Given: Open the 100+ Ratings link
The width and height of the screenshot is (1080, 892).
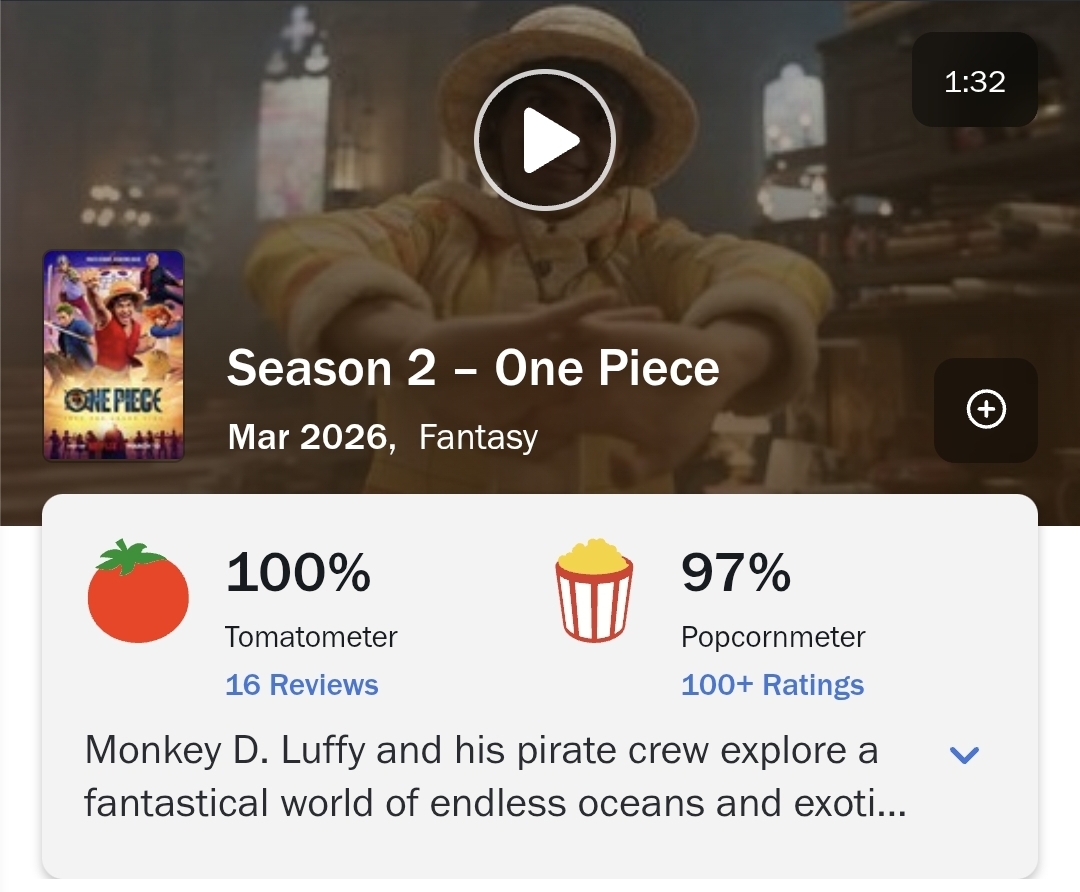Looking at the screenshot, I should [772, 685].
